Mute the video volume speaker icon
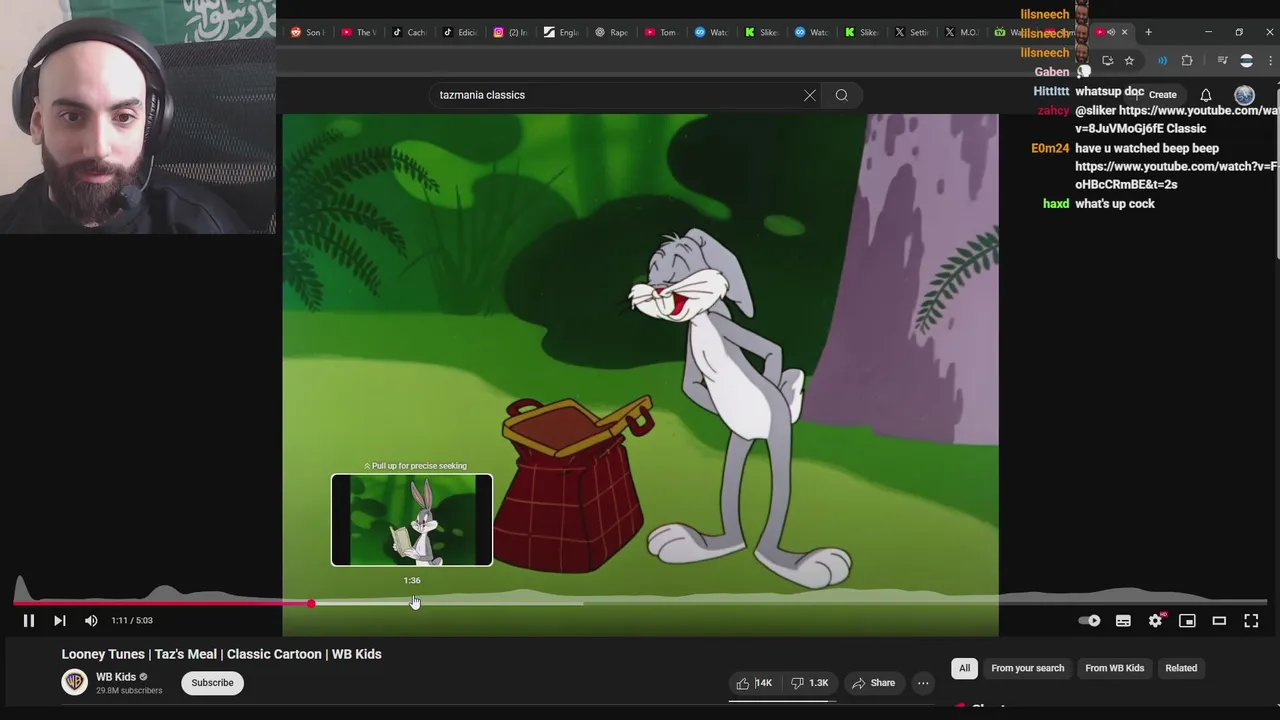The height and width of the screenshot is (720, 1280). (91, 621)
